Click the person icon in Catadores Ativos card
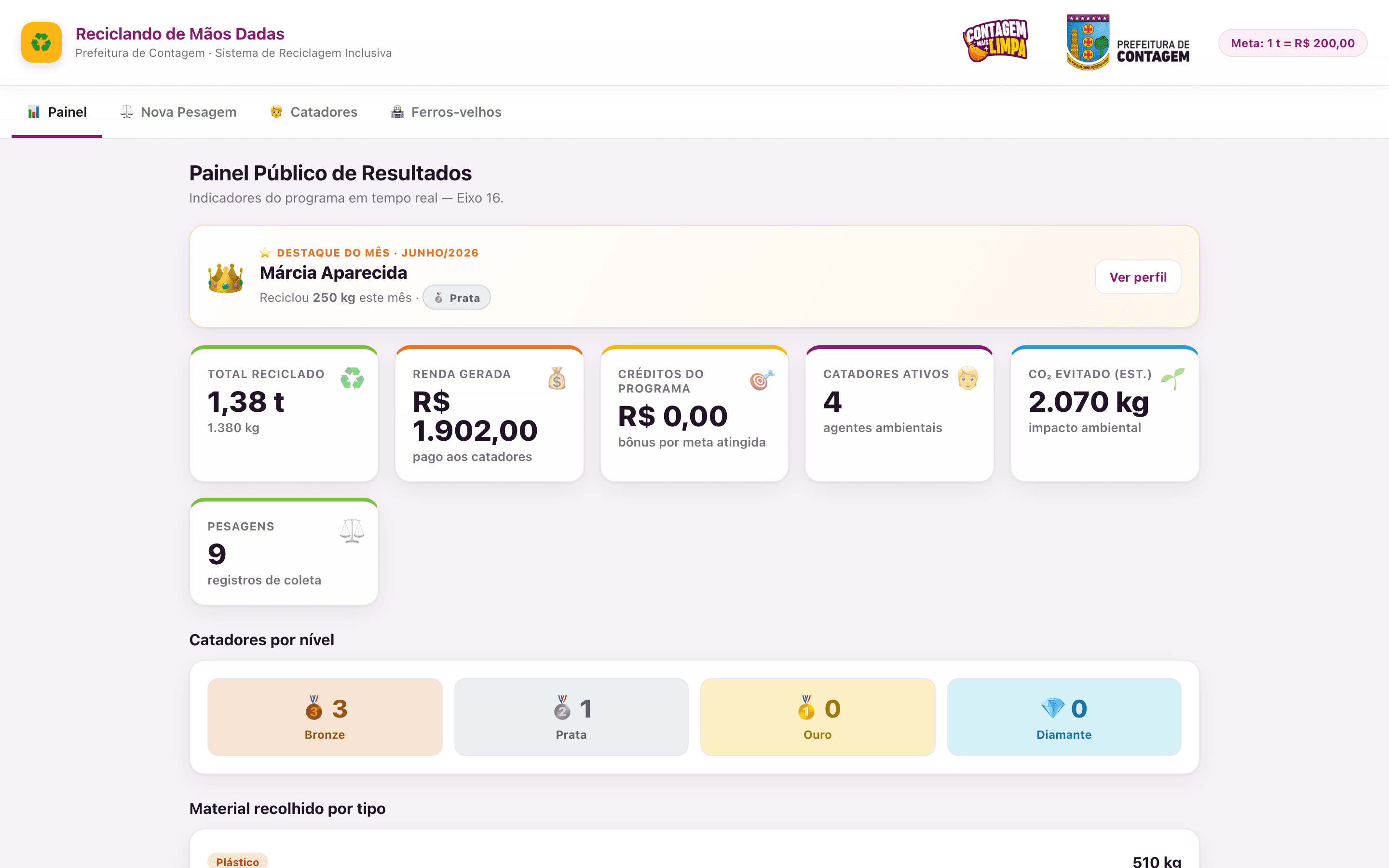This screenshot has height=868, width=1389. (x=967, y=379)
